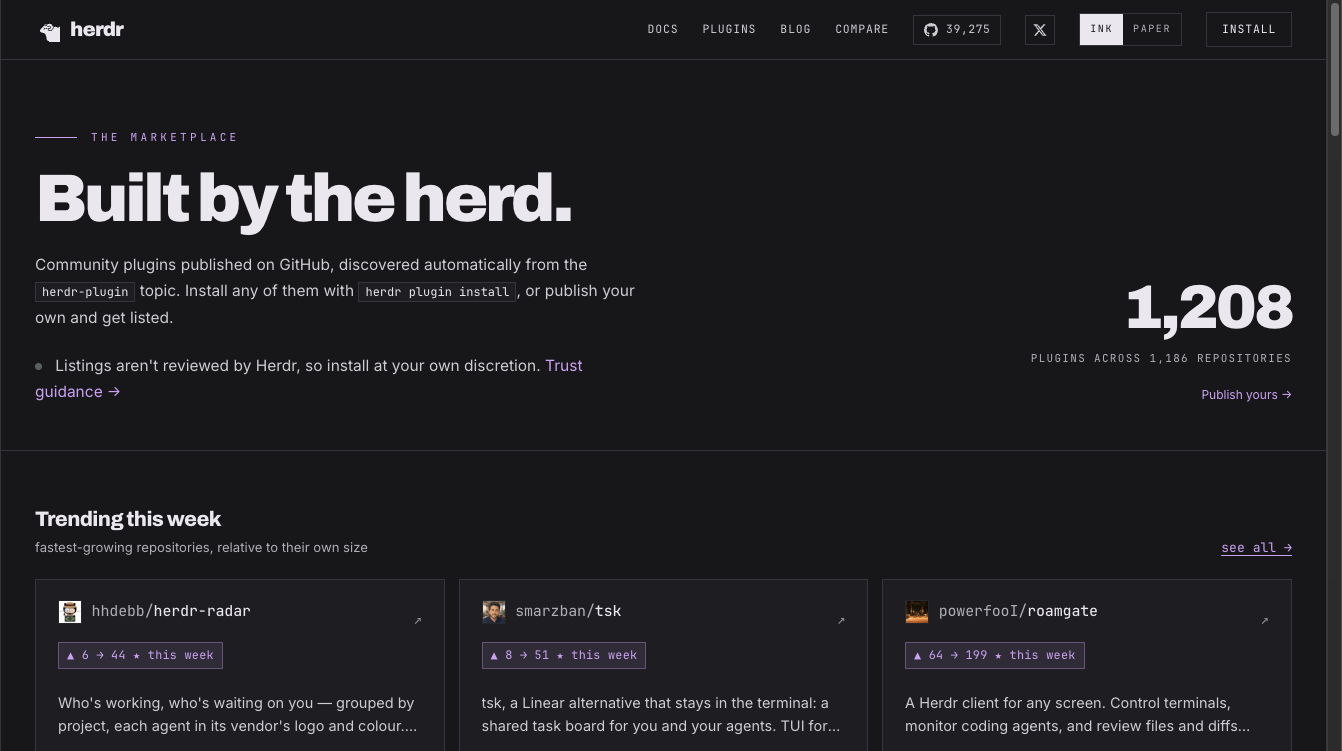Open external link arrow on roamgate card
1342x751 pixels.
(x=1265, y=621)
